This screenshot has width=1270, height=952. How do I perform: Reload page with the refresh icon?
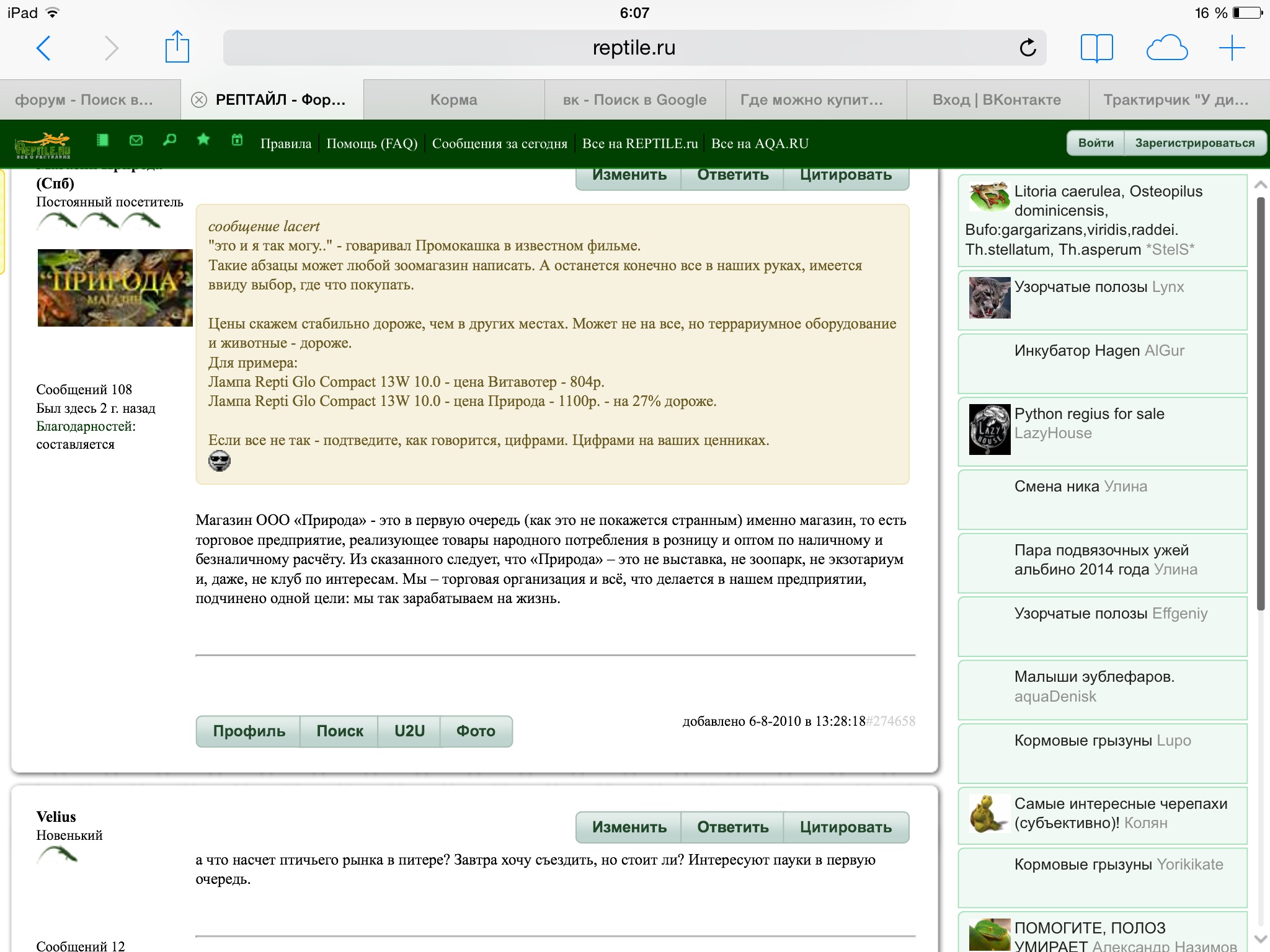coord(1028,48)
